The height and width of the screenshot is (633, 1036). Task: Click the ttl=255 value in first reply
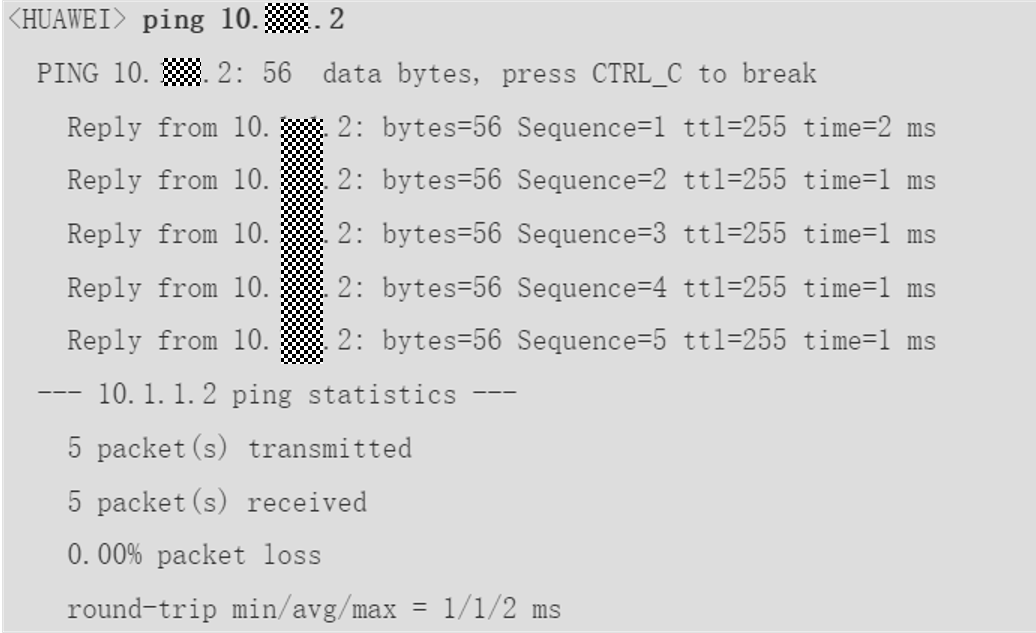[x=735, y=127]
